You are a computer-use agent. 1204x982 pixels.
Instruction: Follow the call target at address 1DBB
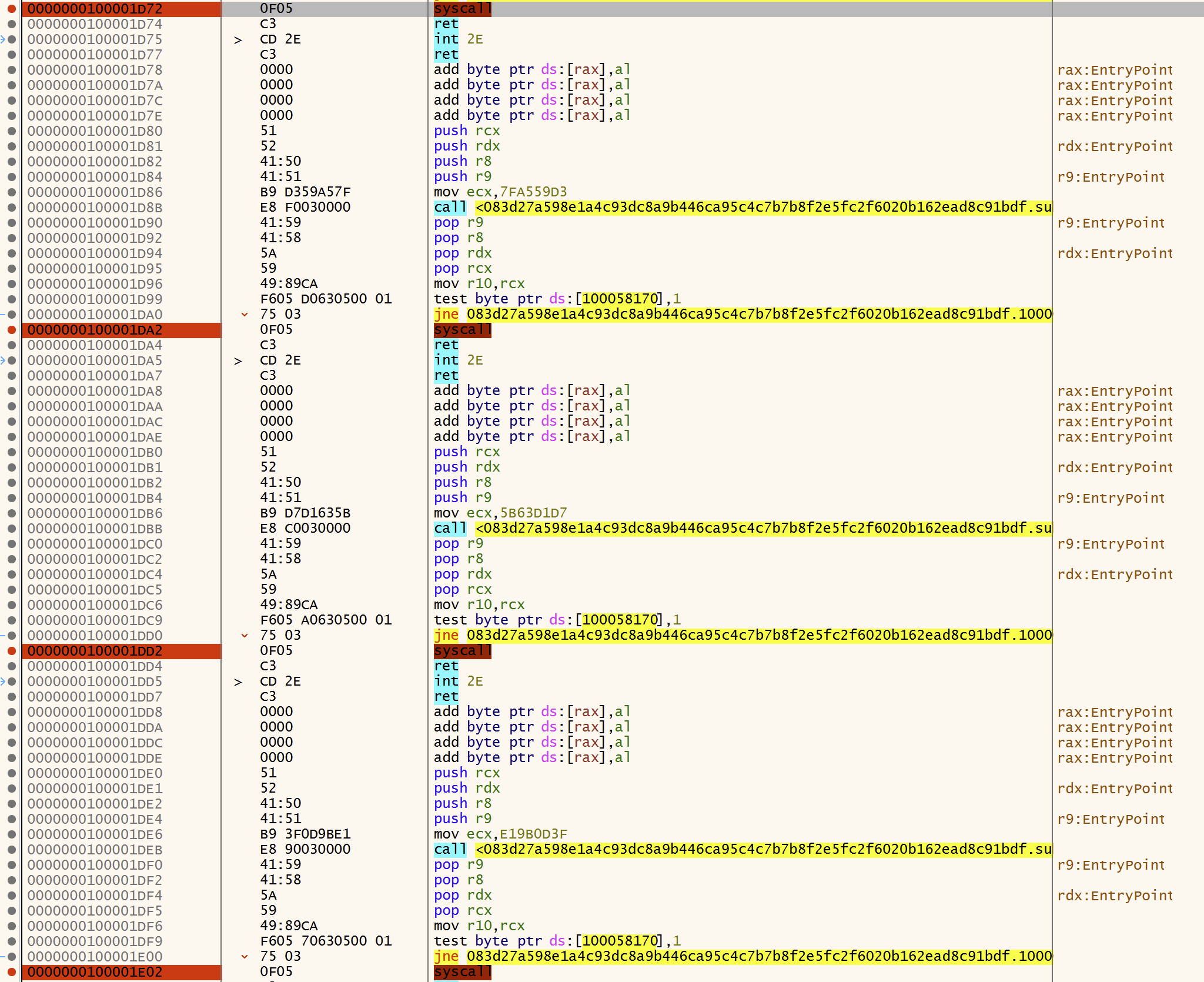[764, 529]
